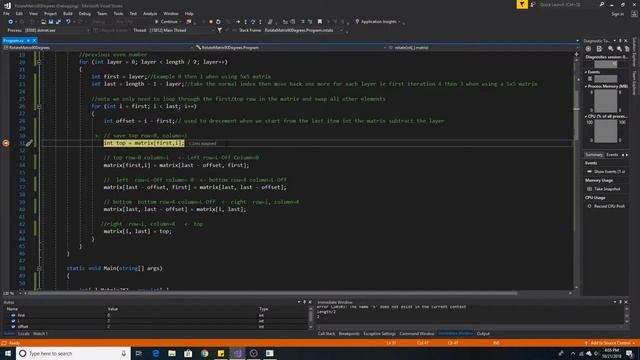The width and height of the screenshot is (640, 360).
Task: Toggle checkbox for 'offset' variable in Autos
Action: pyautogui.click(x=13, y=327)
